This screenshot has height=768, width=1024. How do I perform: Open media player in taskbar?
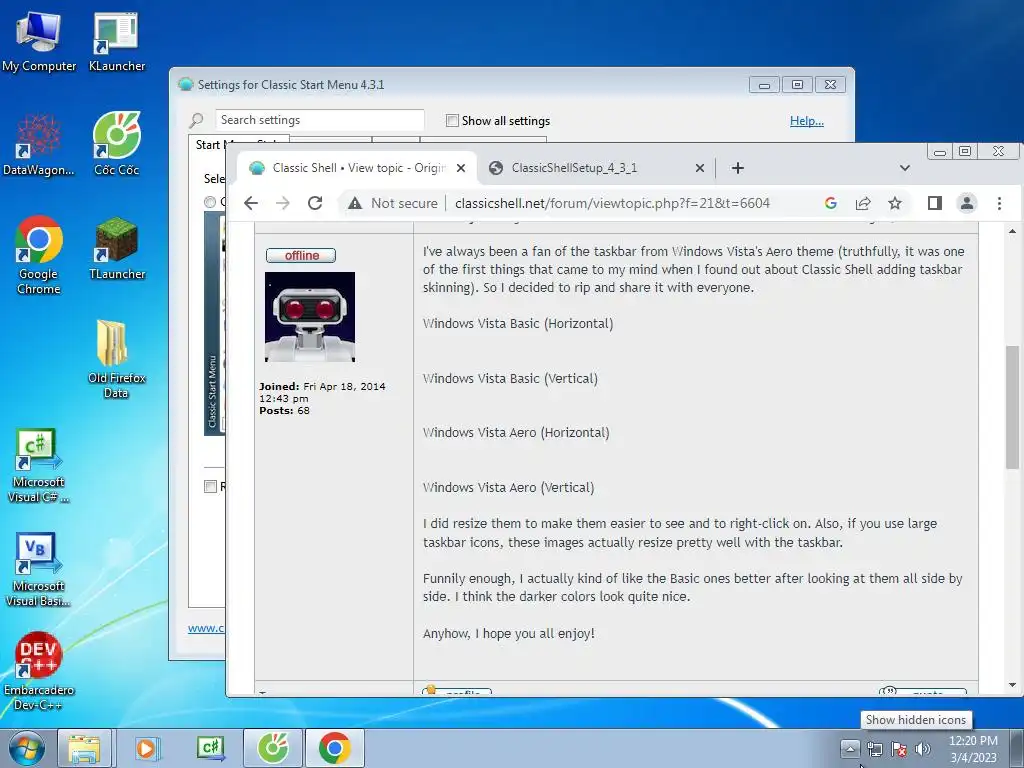[146, 748]
